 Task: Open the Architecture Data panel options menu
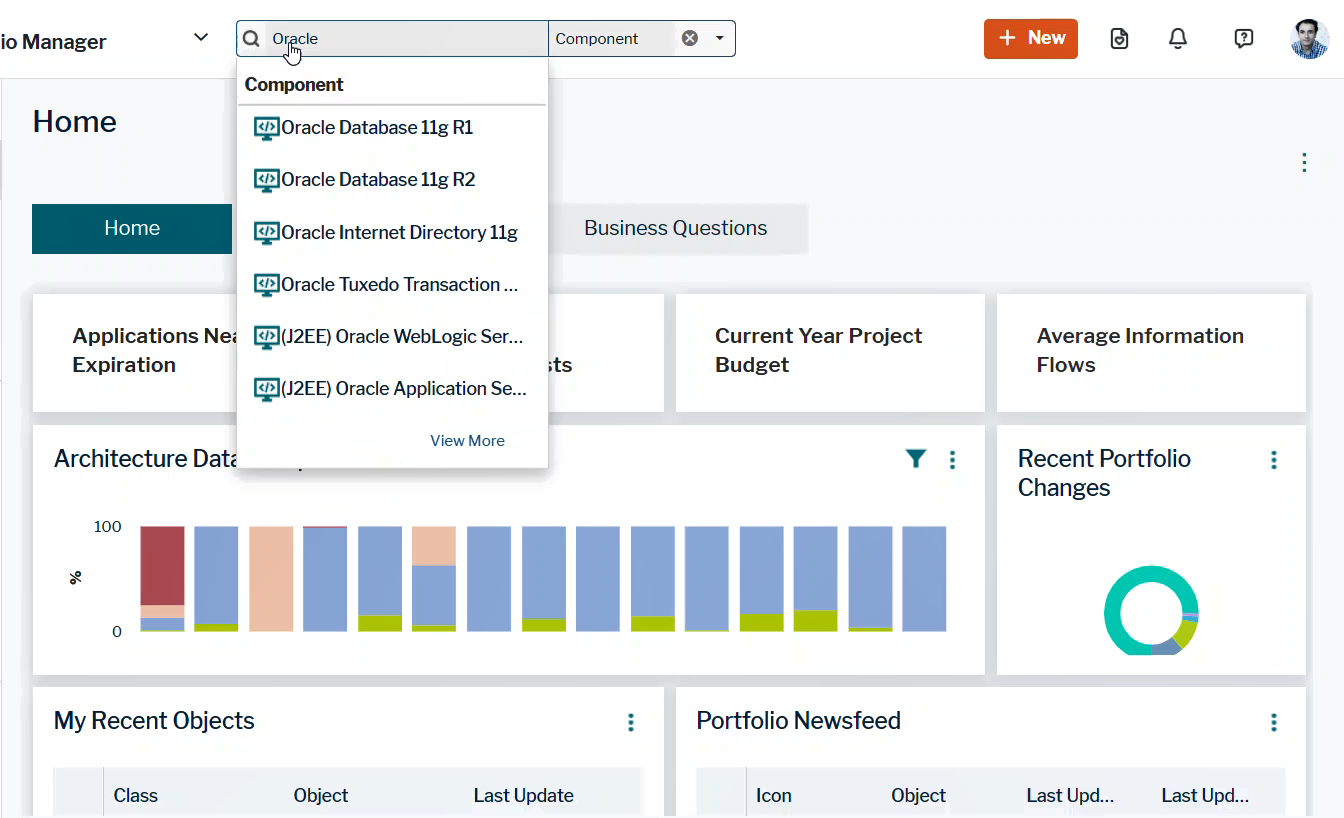click(952, 459)
